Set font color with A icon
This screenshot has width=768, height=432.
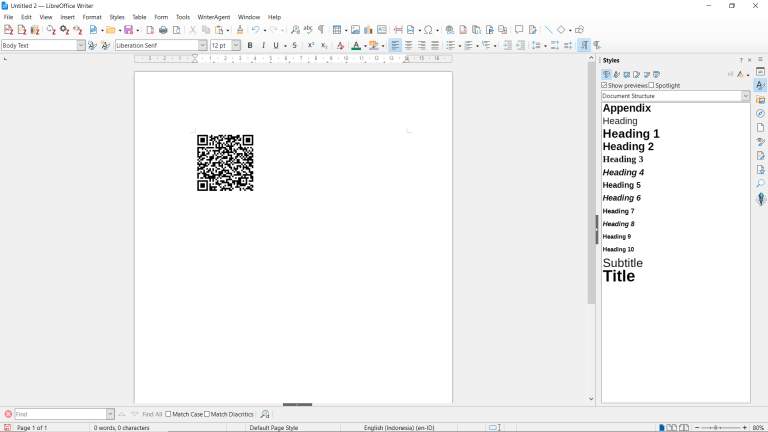[356, 45]
